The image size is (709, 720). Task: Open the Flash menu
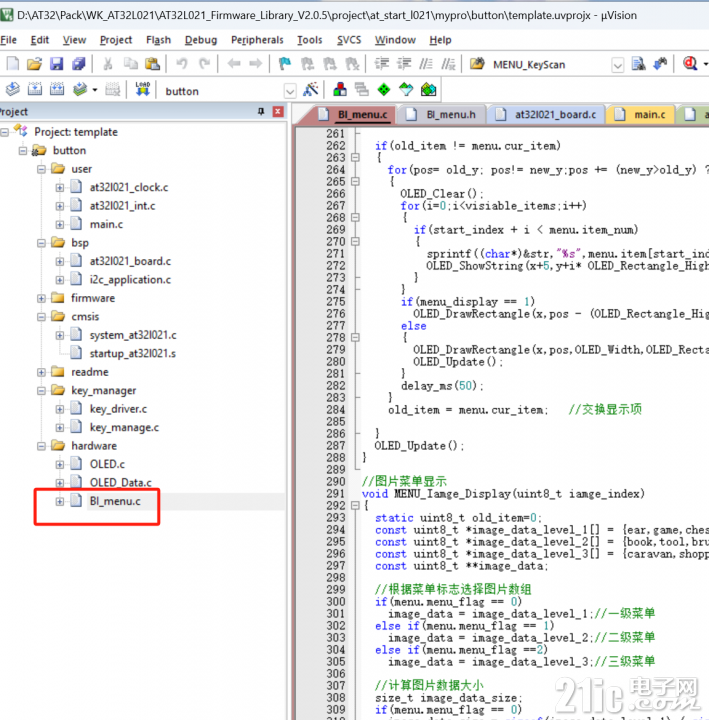158,40
